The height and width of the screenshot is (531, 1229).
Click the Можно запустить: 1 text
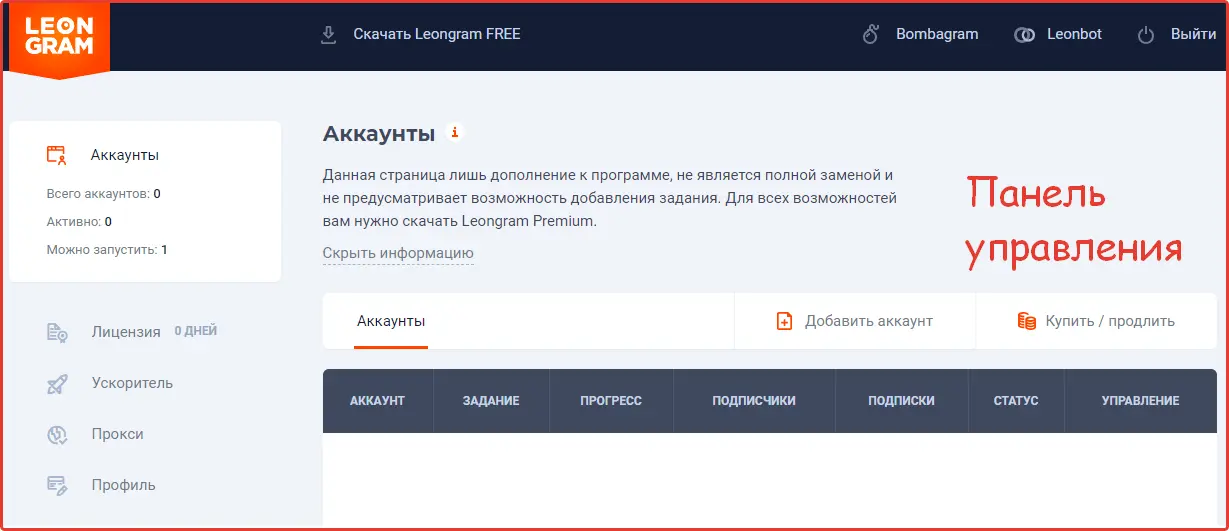pyautogui.click(x=107, y=250)
